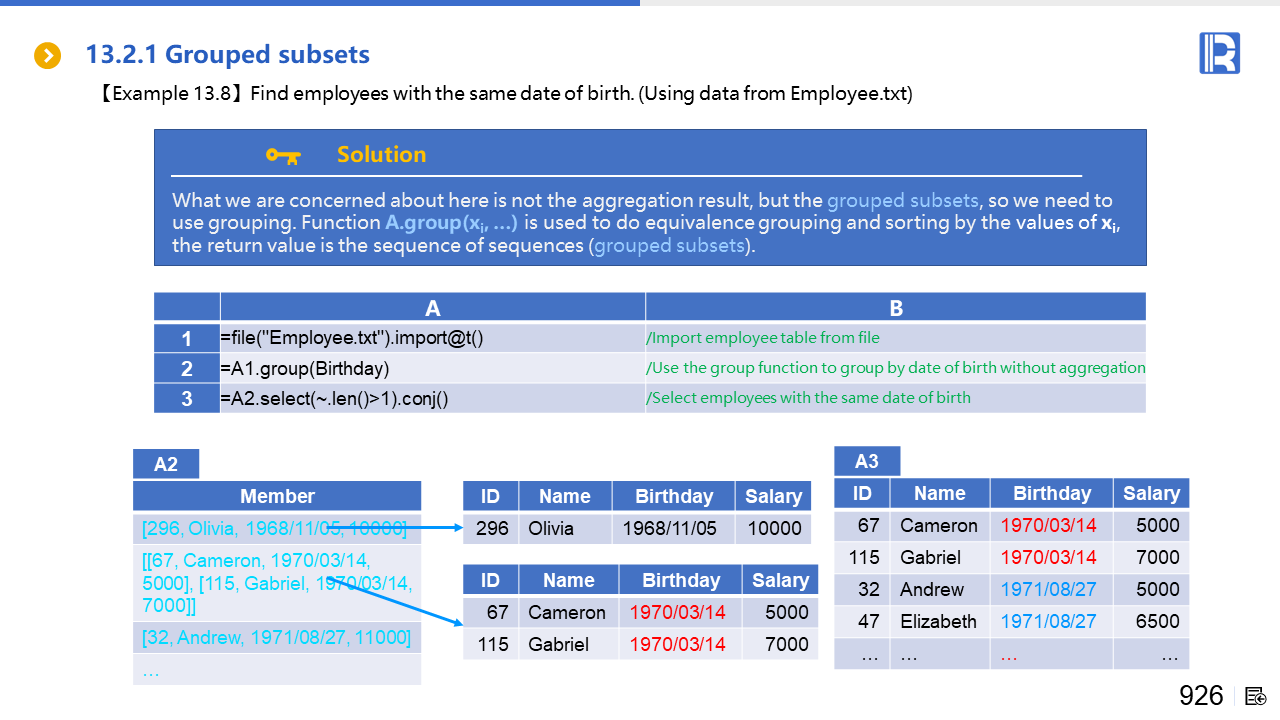This screenshot has height=720, width=1280.
Task: Select the Olivia group row in A2 table
Action: pos(276,528)
